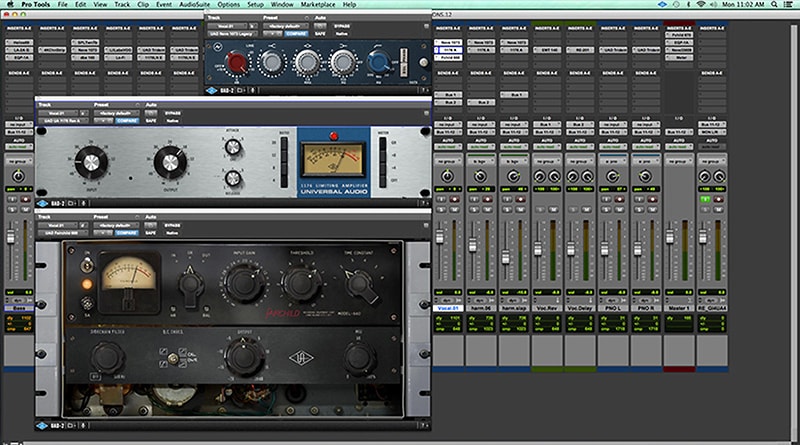
Task: Open the Help menu
Action: pyautogui.click(x=349, y=4)
